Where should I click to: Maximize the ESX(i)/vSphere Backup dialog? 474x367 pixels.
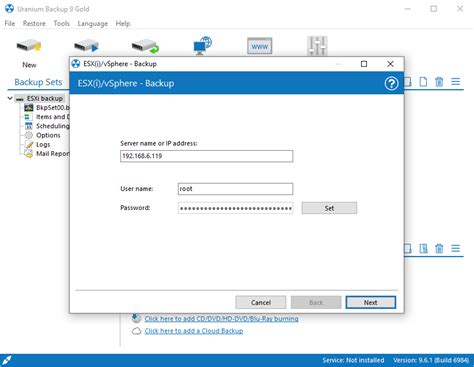[x=364, y=64]
